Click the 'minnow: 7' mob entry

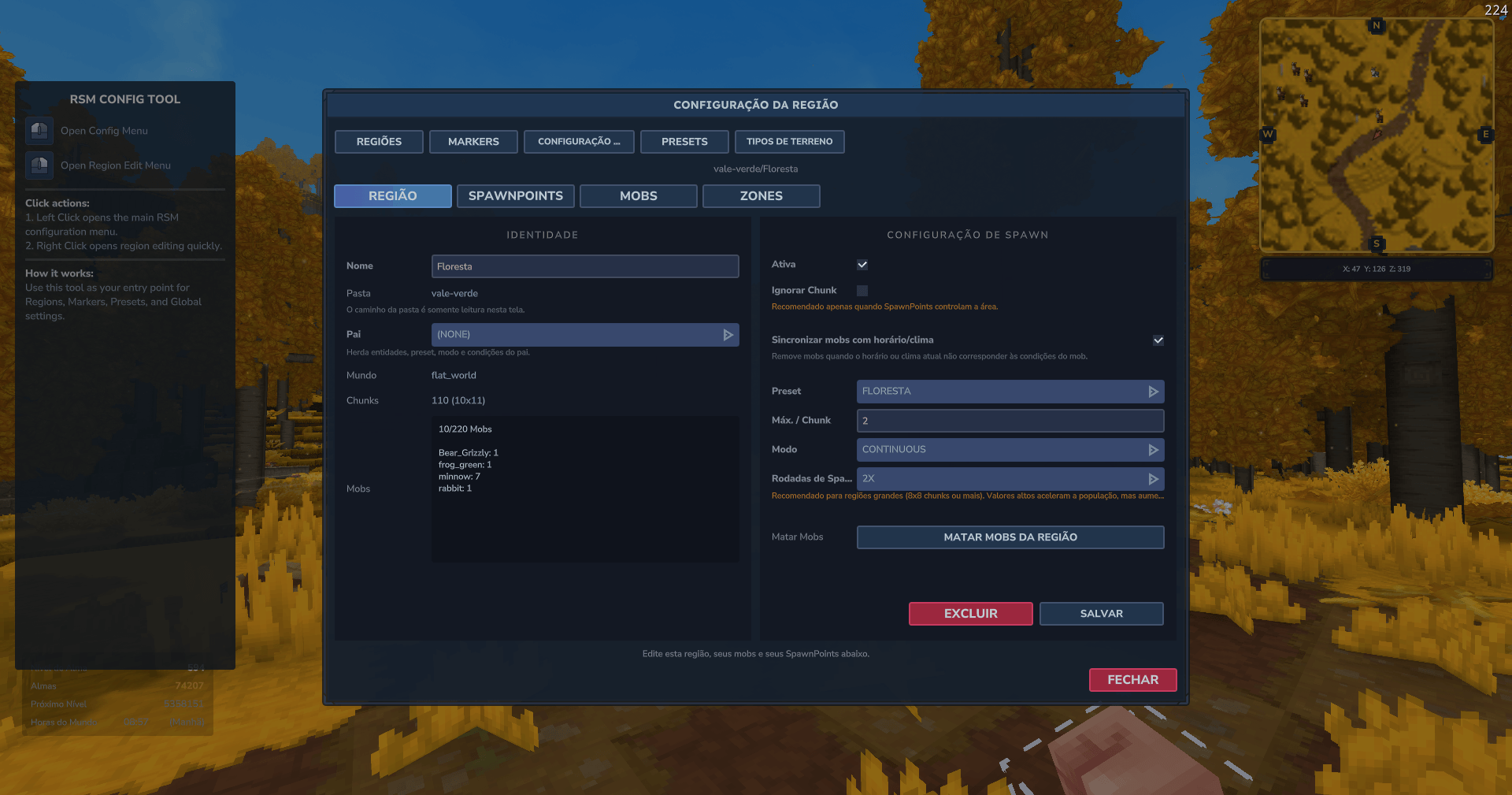(459, 477)
